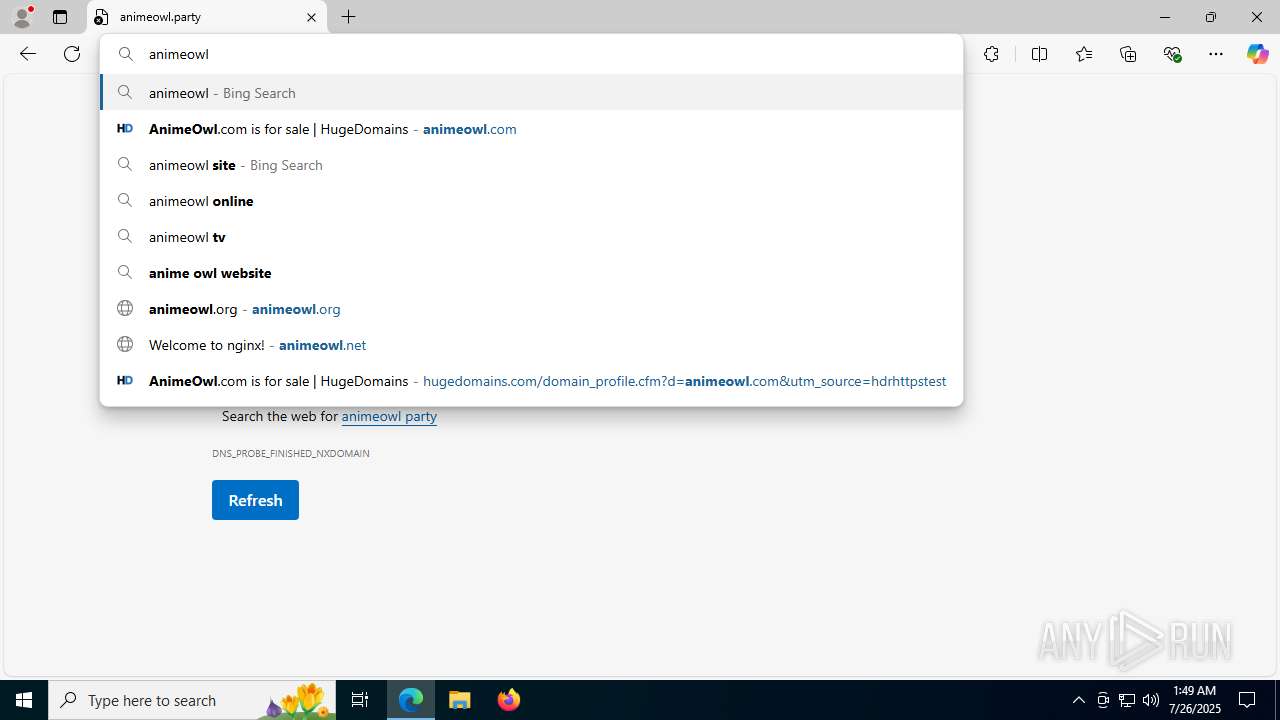Click HD favicon next to animeowl.com suggestion
The image size is (1280, 720).
pyautogui.click(x=125, y=128)
